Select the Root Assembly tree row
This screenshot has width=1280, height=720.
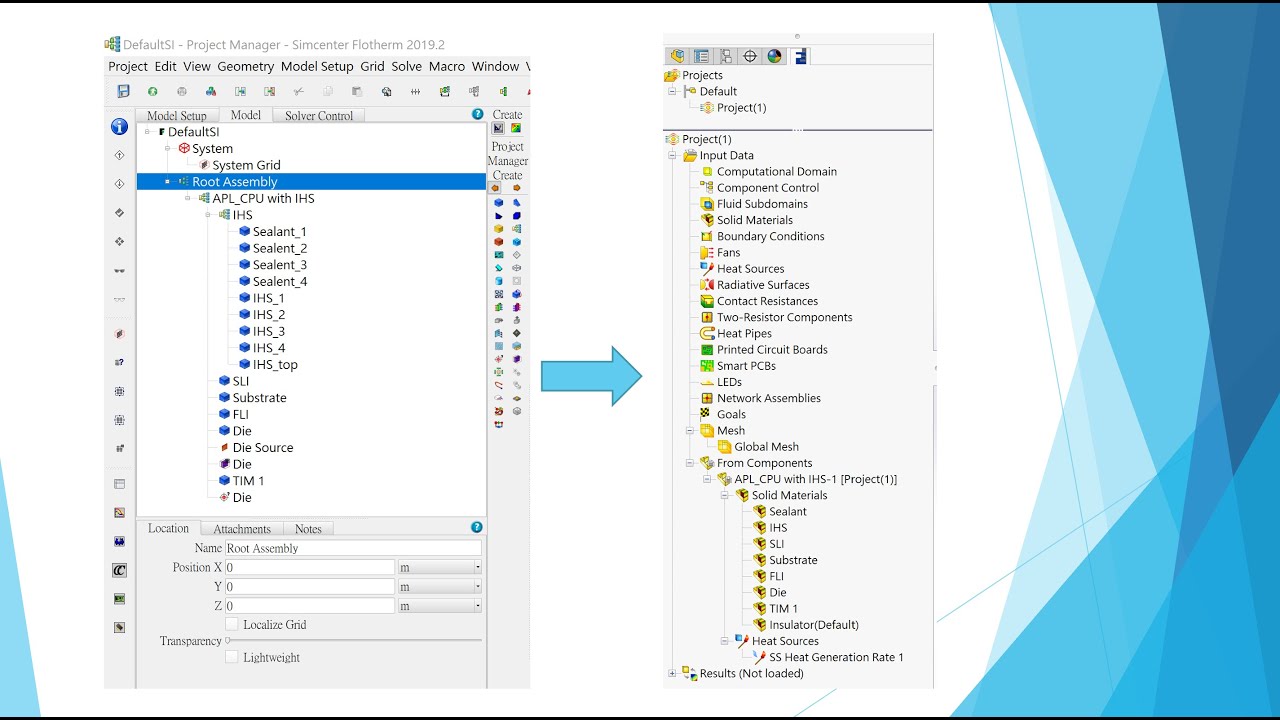(x=311, y=182)
